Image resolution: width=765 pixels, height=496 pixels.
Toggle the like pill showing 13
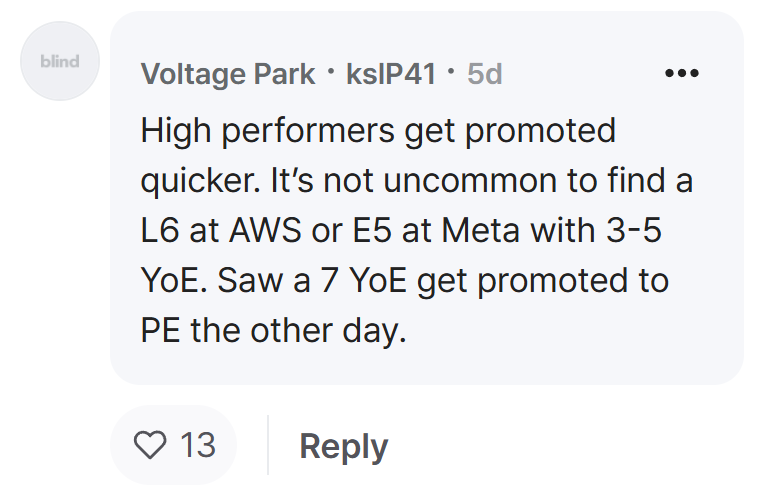point(173,445)
